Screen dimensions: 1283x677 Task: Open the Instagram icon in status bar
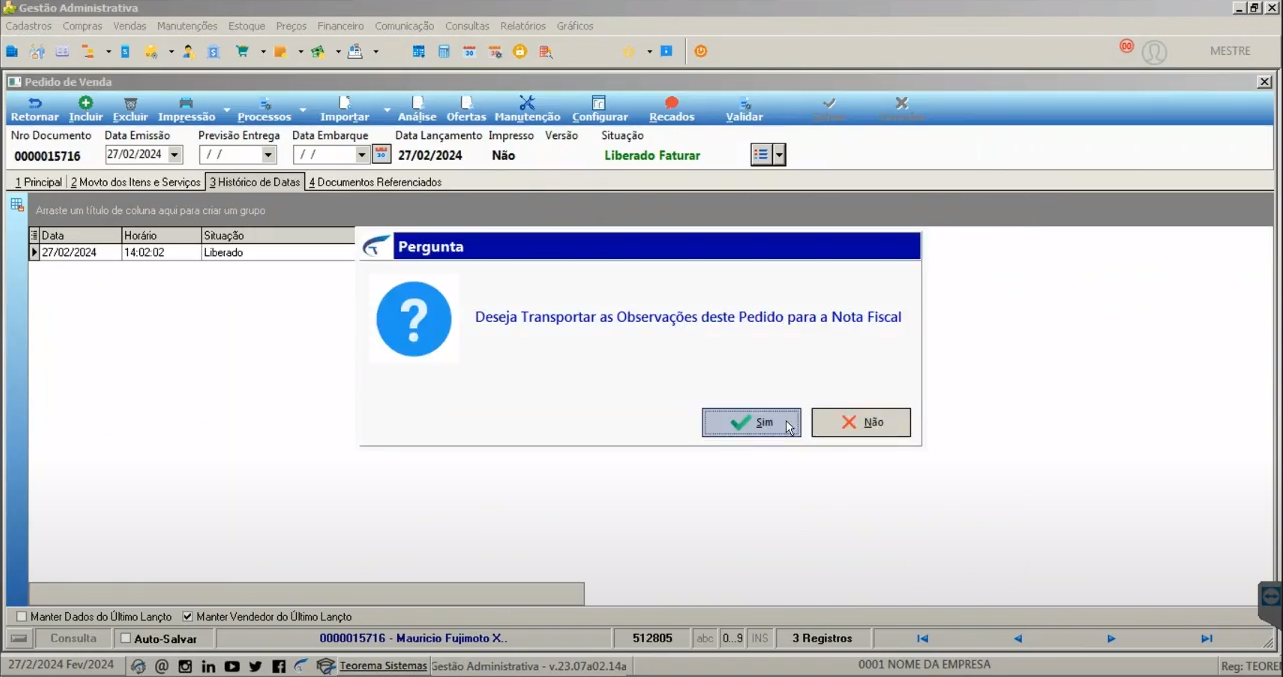[185, 666]
